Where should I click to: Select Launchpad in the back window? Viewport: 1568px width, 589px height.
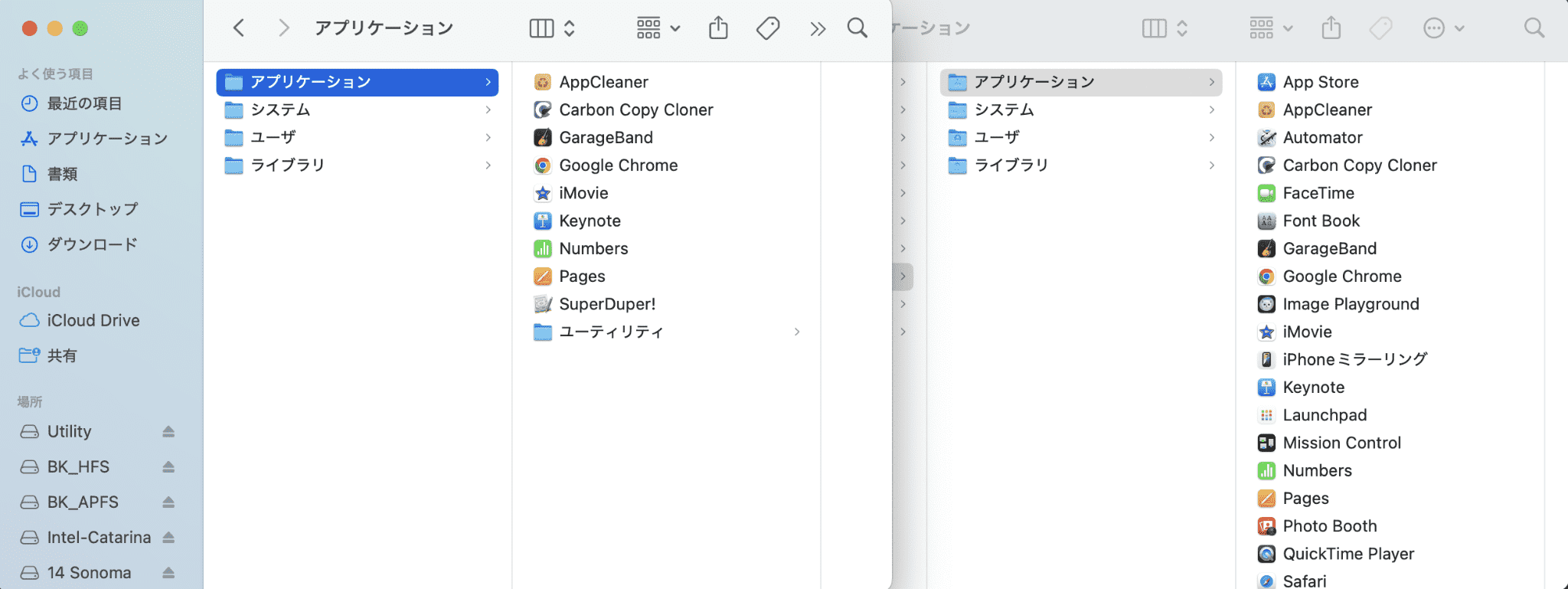coord(1312,415)
